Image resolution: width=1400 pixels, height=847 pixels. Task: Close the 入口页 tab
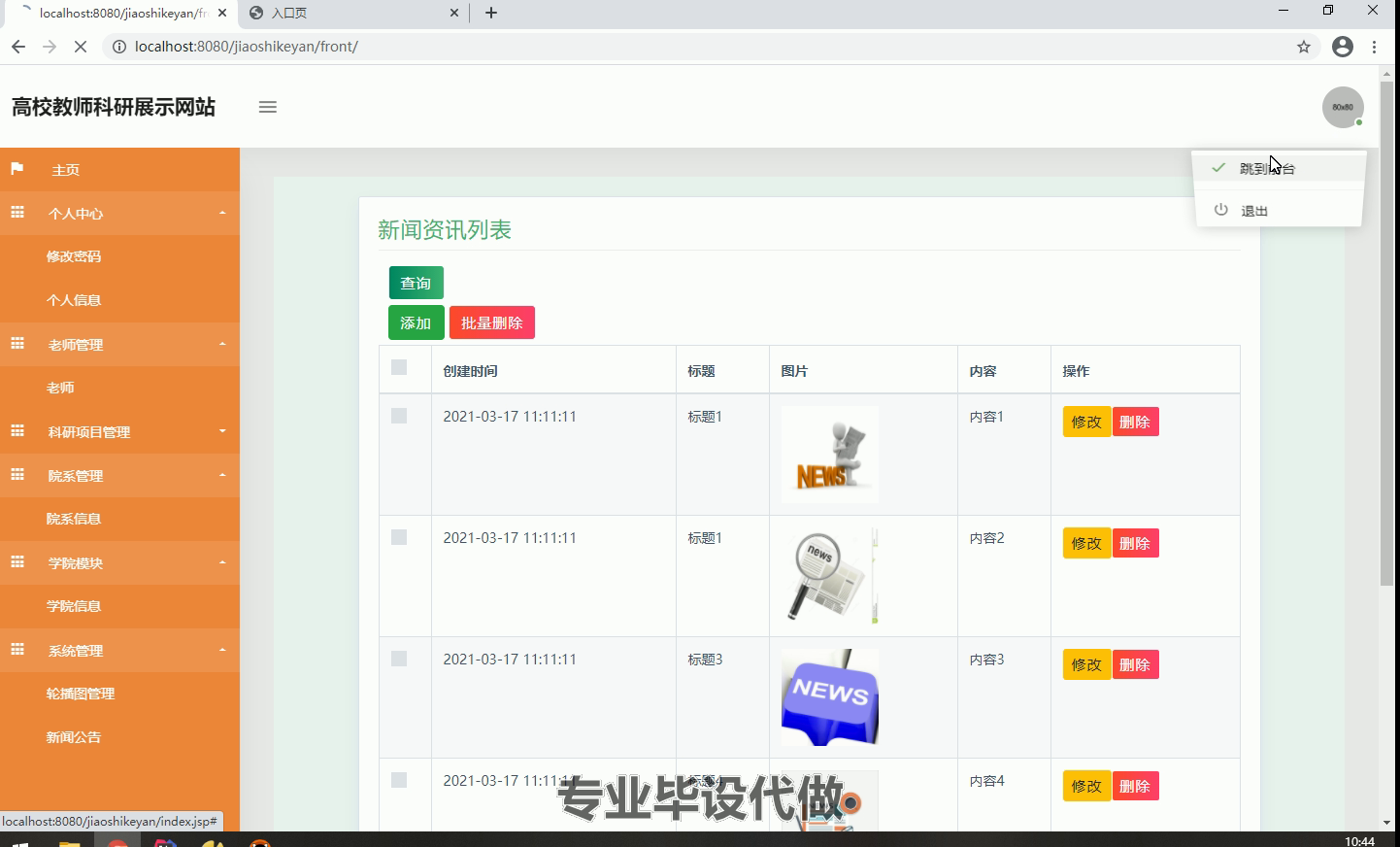coord(454,13)
